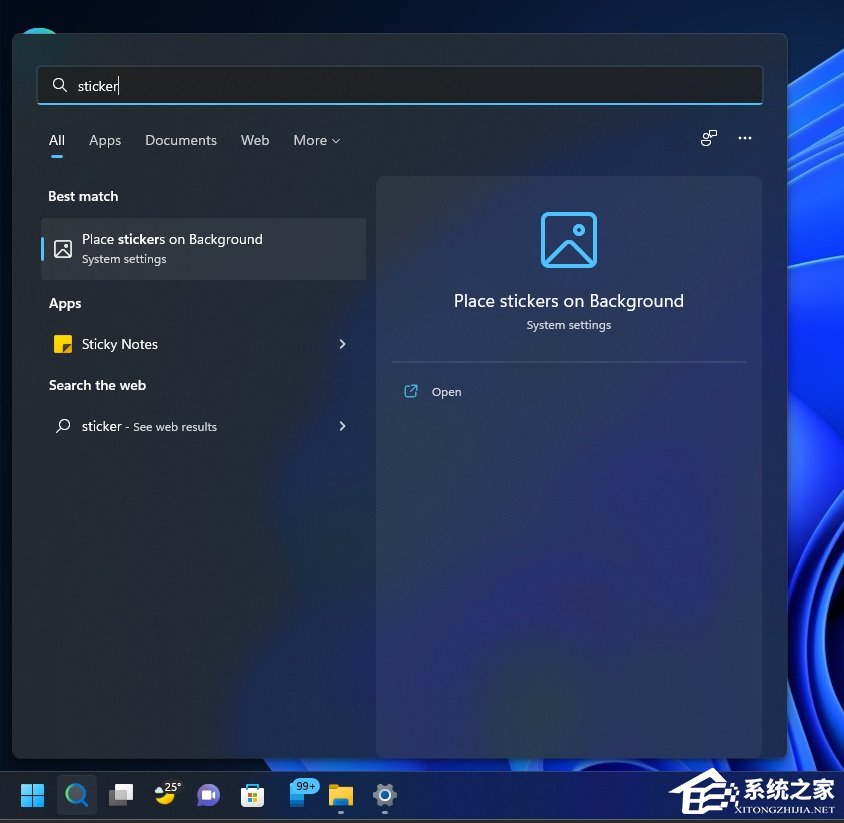The width and height of the screenshot is (844, 823).
Task: Expand the sticker web results arrow
Action: pyautogui.click(x=342, y=426)
